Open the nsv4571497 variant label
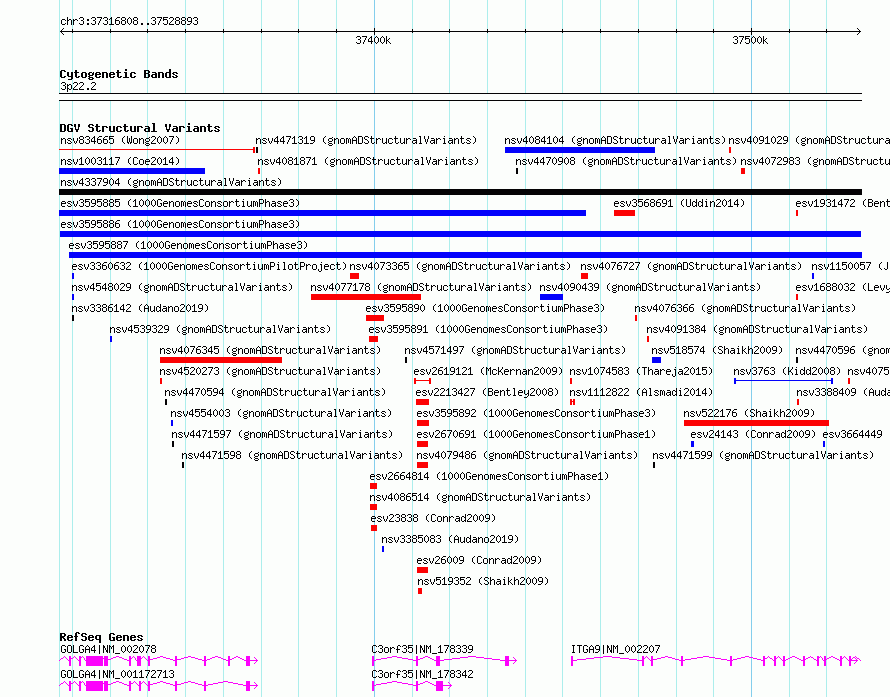This screenshot has height=697, width=890. click(515, 350)
